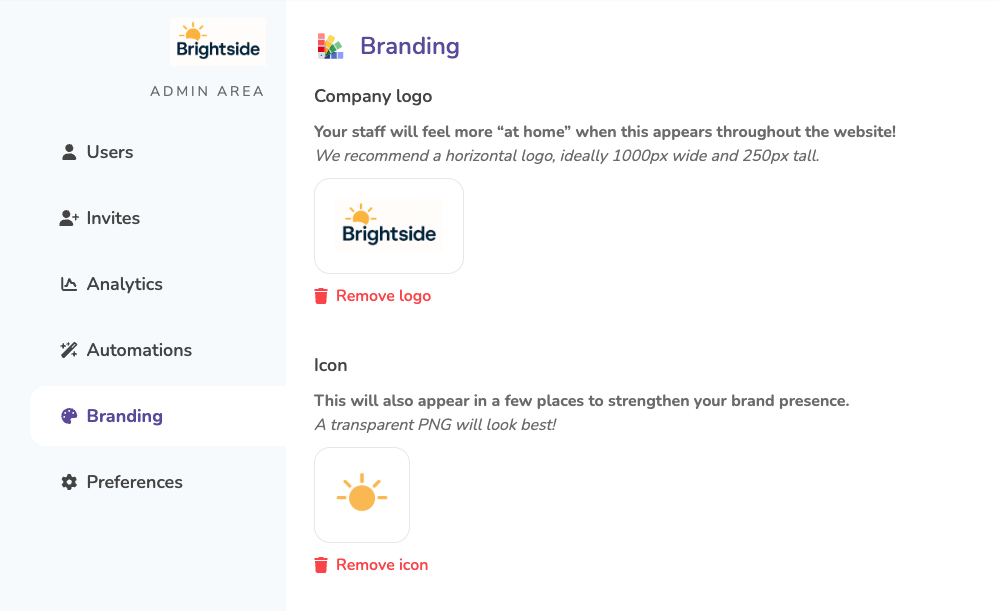Click the Automations magic wand icon

coord(69,350)
